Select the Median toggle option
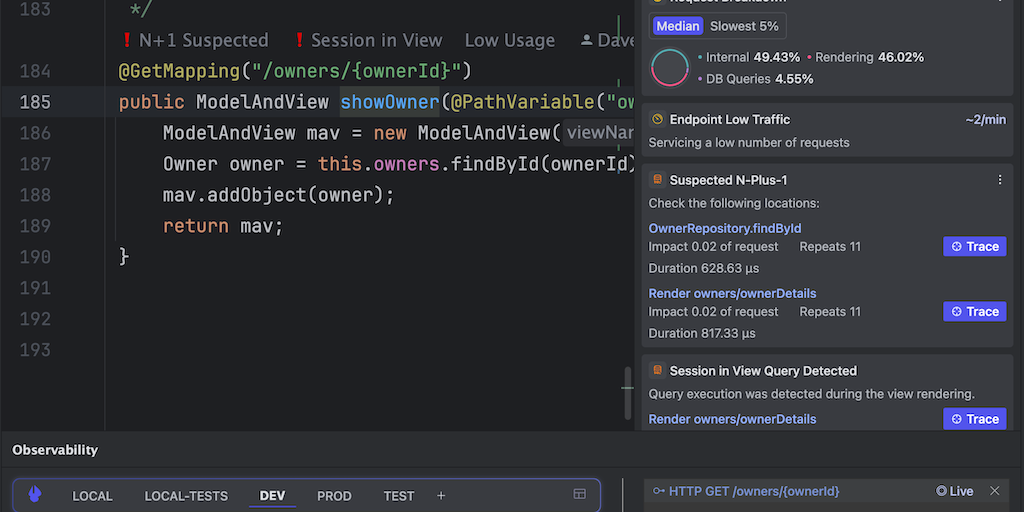The height and width of the screenshot is (512, 1024). (678, 26)
